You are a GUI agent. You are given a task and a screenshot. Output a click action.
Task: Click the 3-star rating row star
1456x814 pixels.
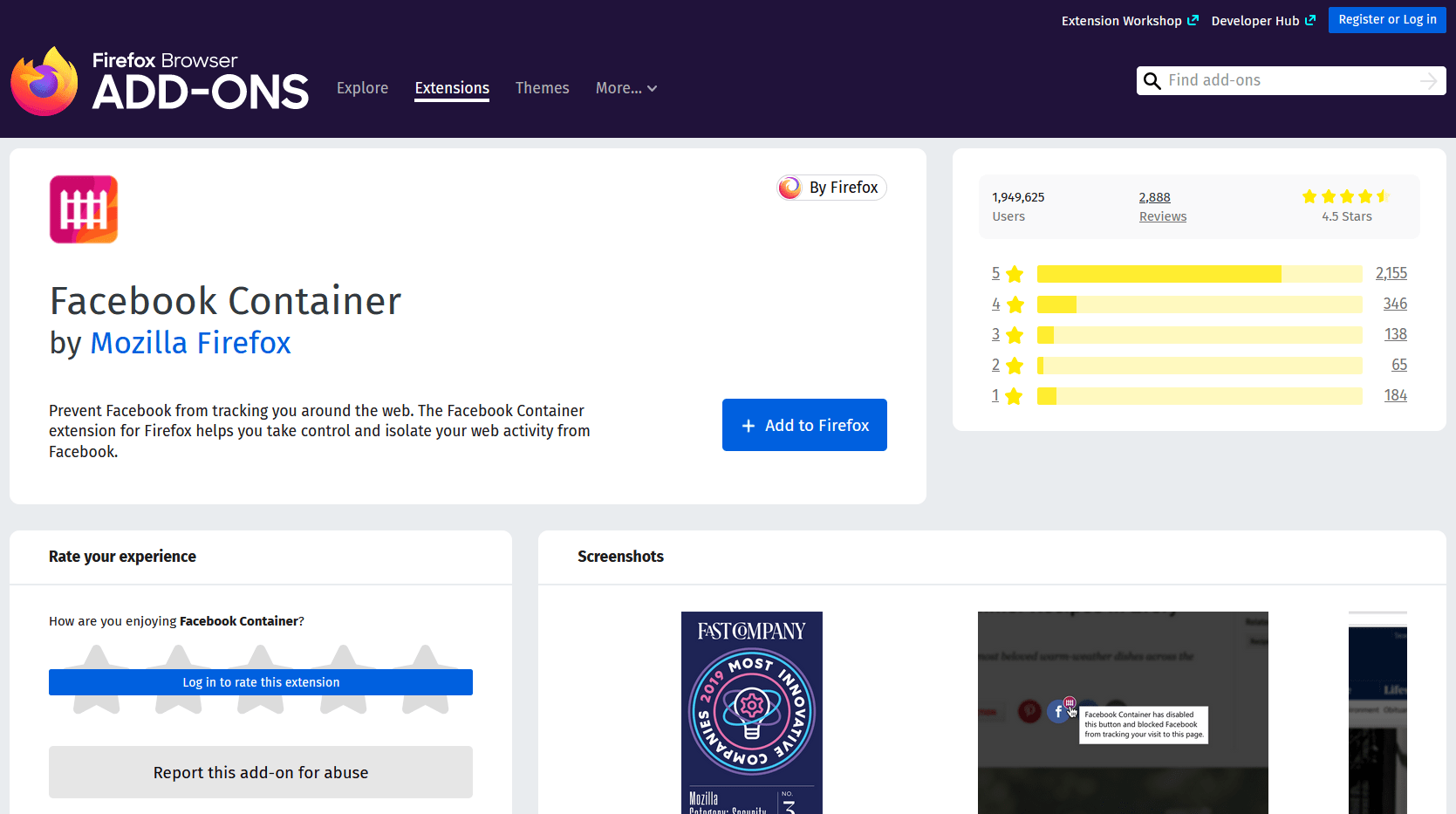(1015, 335)
